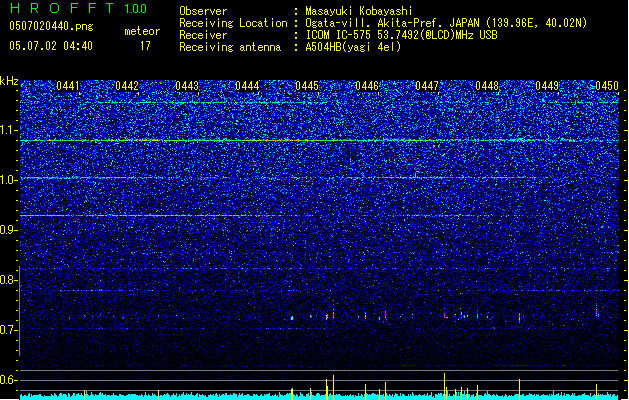Screen dimensions: 629x400
Task: Click the 0444 time marker
Action: click(x=247, y=86)
